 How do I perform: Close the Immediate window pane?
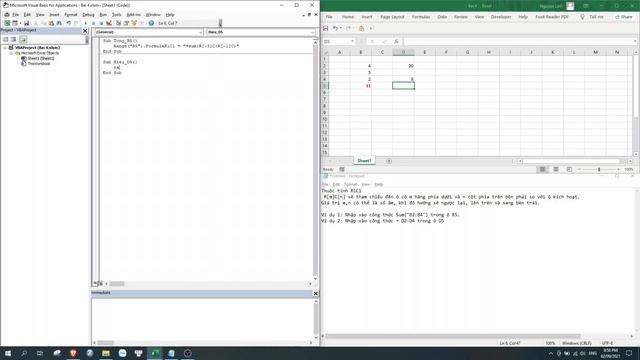click(x=316, y=293)
